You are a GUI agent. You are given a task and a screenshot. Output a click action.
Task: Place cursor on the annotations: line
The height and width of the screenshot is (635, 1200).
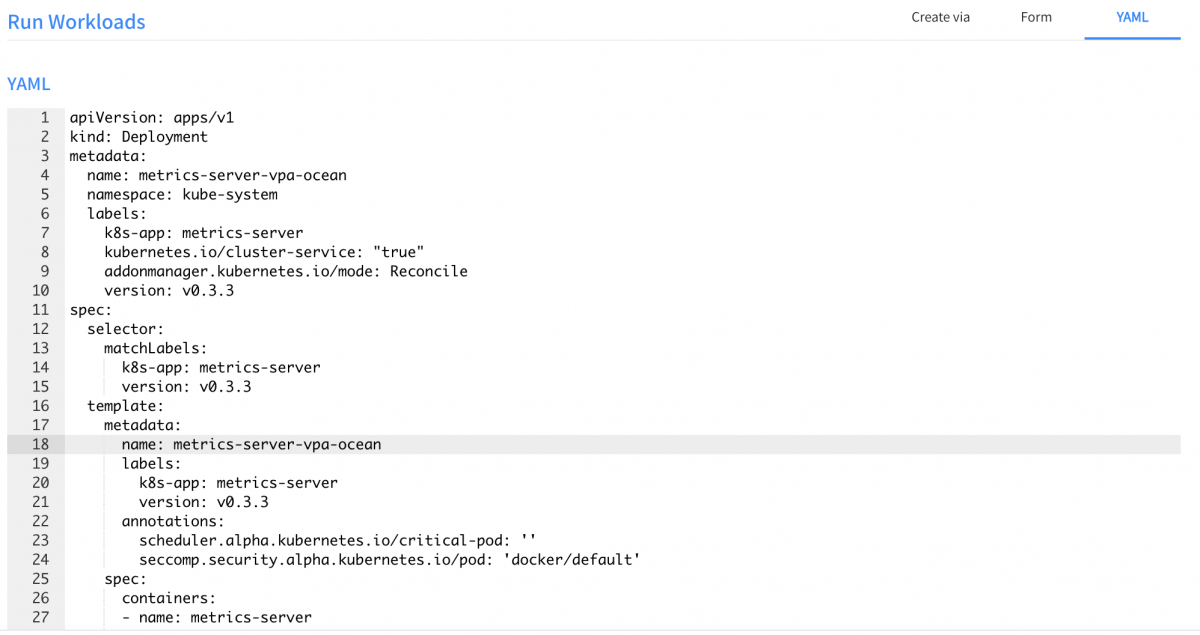coord(173,521)
